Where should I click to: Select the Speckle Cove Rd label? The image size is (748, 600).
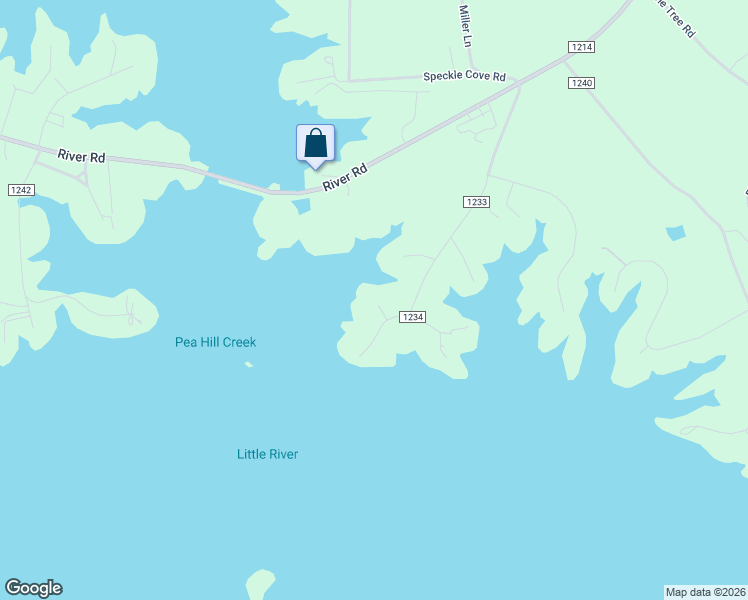(x=464, y=76)
